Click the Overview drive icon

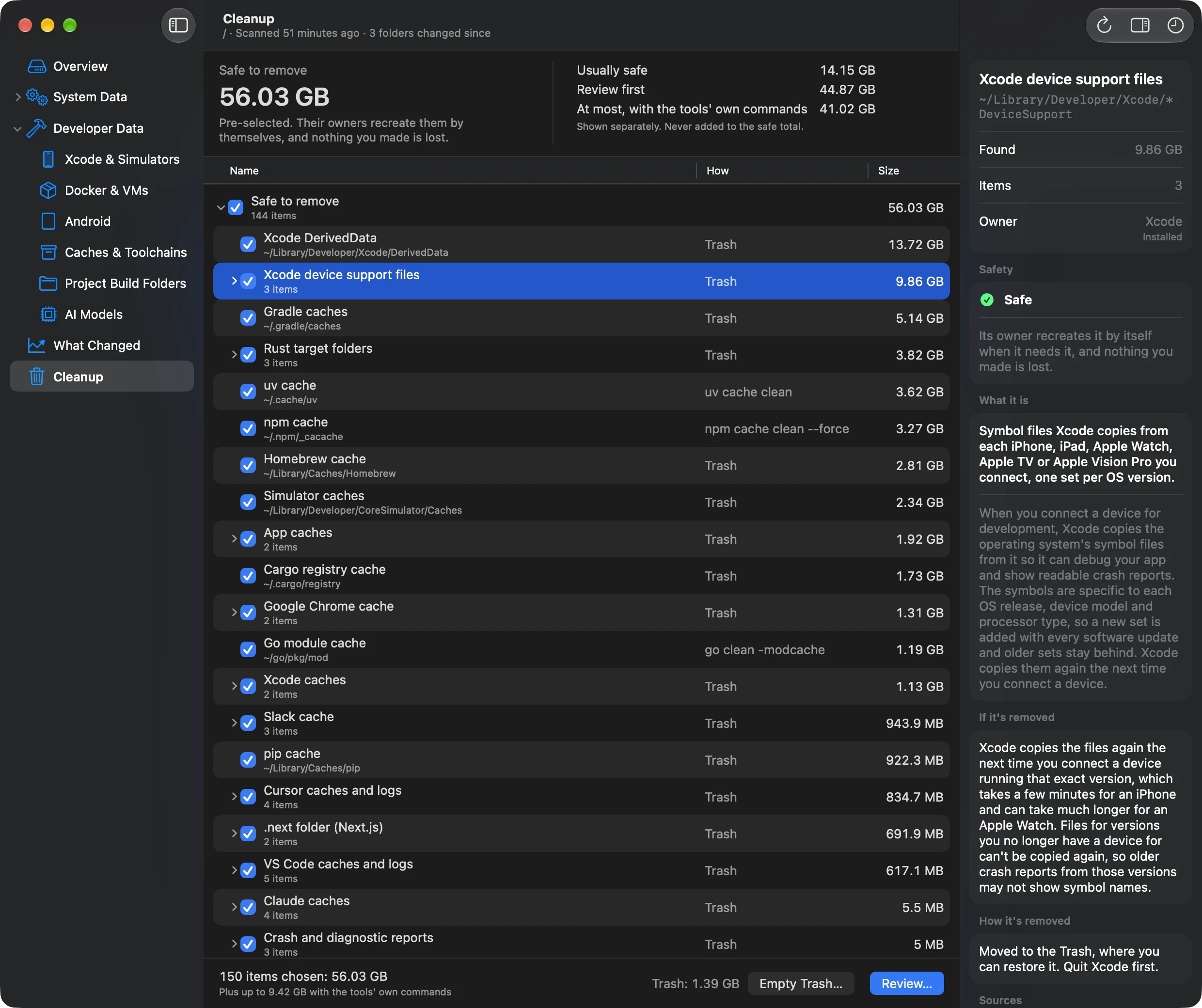pos(37,66)
